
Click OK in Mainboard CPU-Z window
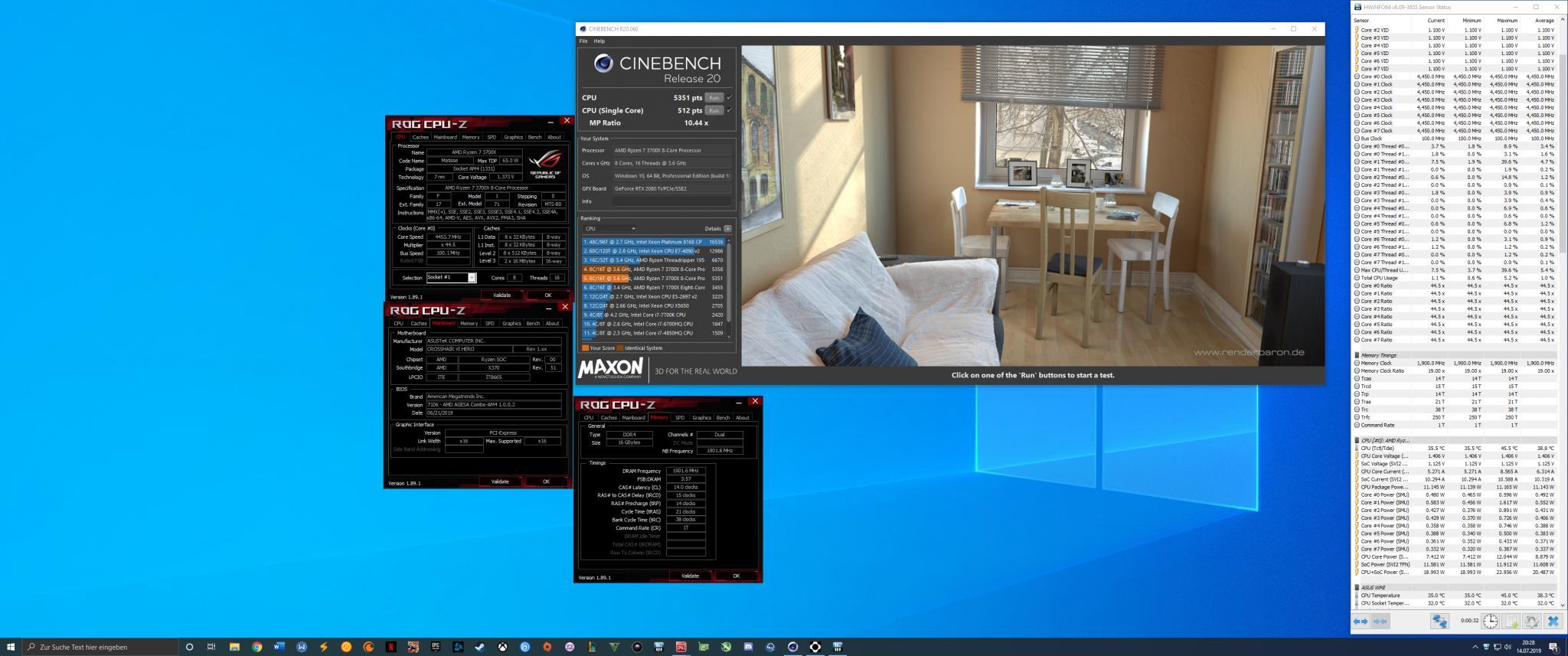(x=546, y=481)
